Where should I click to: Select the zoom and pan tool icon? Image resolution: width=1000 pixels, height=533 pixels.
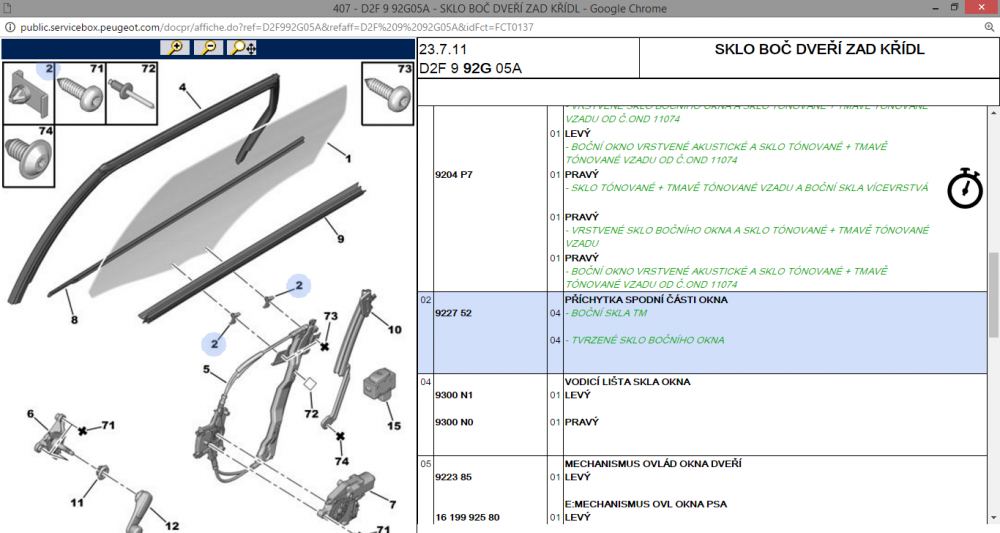tap(243, 48)
